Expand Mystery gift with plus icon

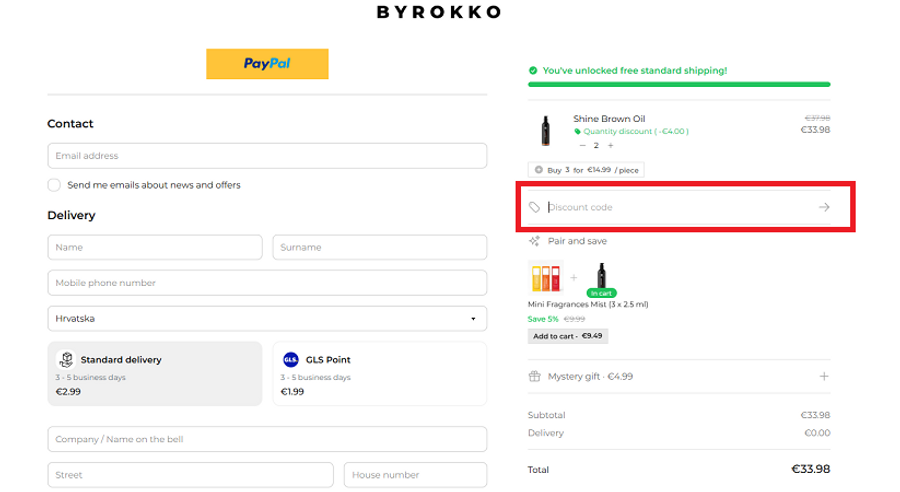tap(824, 377)
